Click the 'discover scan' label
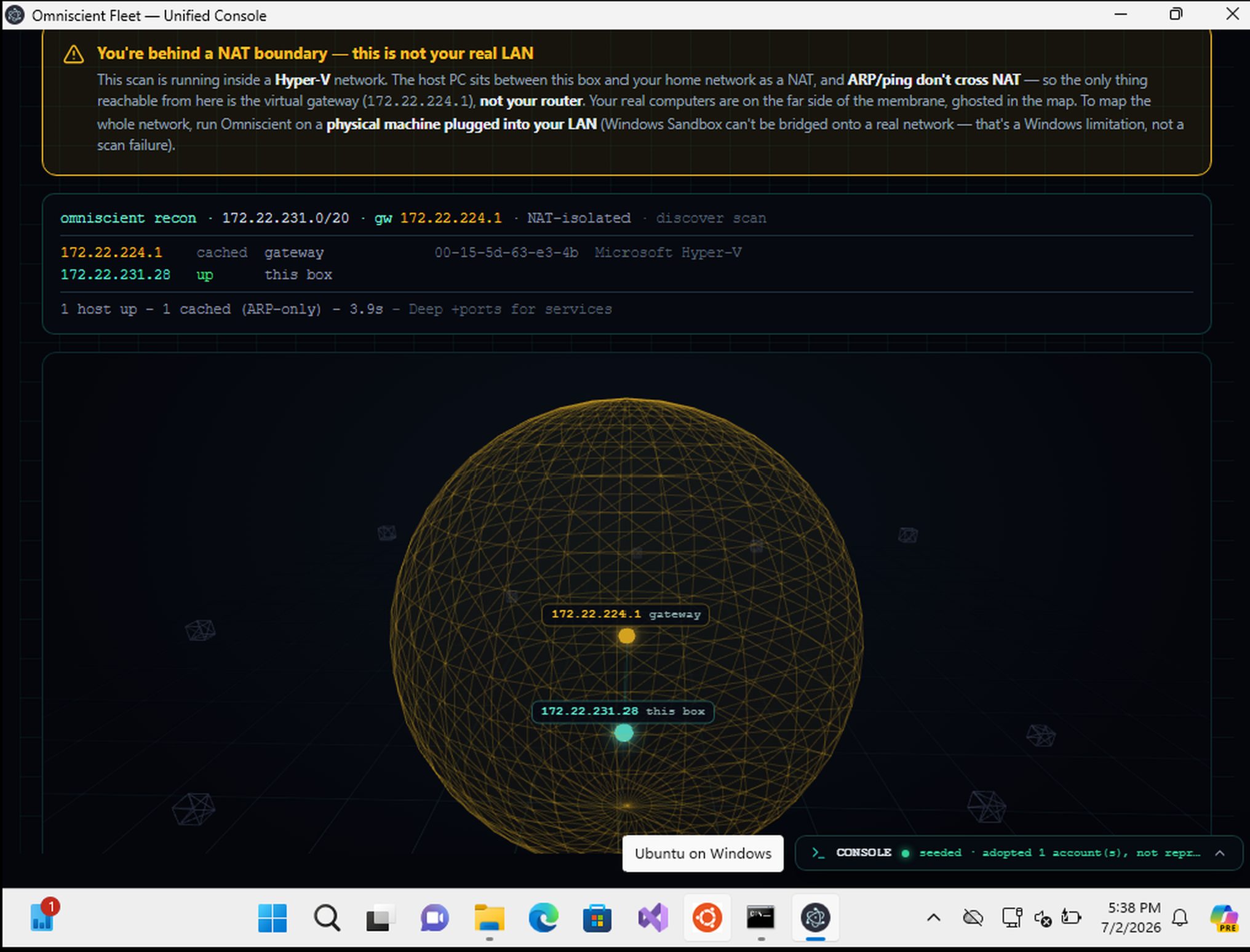This screenshot has width=1250, height=952. (x=711, y=218)
